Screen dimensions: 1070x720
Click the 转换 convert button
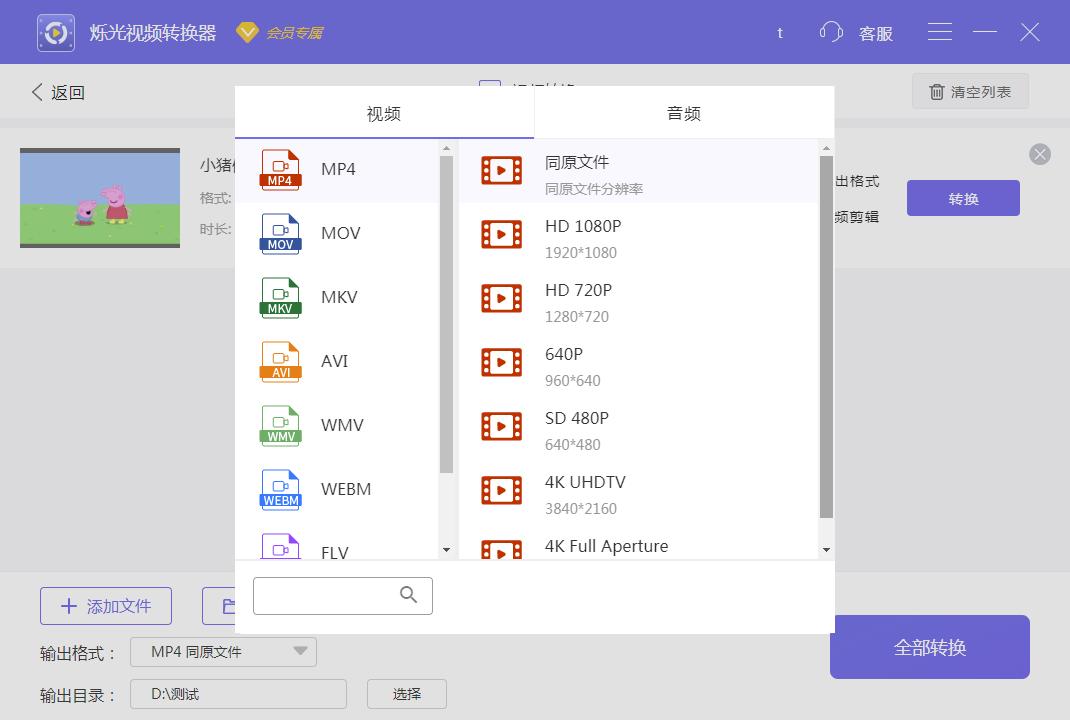[x=962, y=198]
